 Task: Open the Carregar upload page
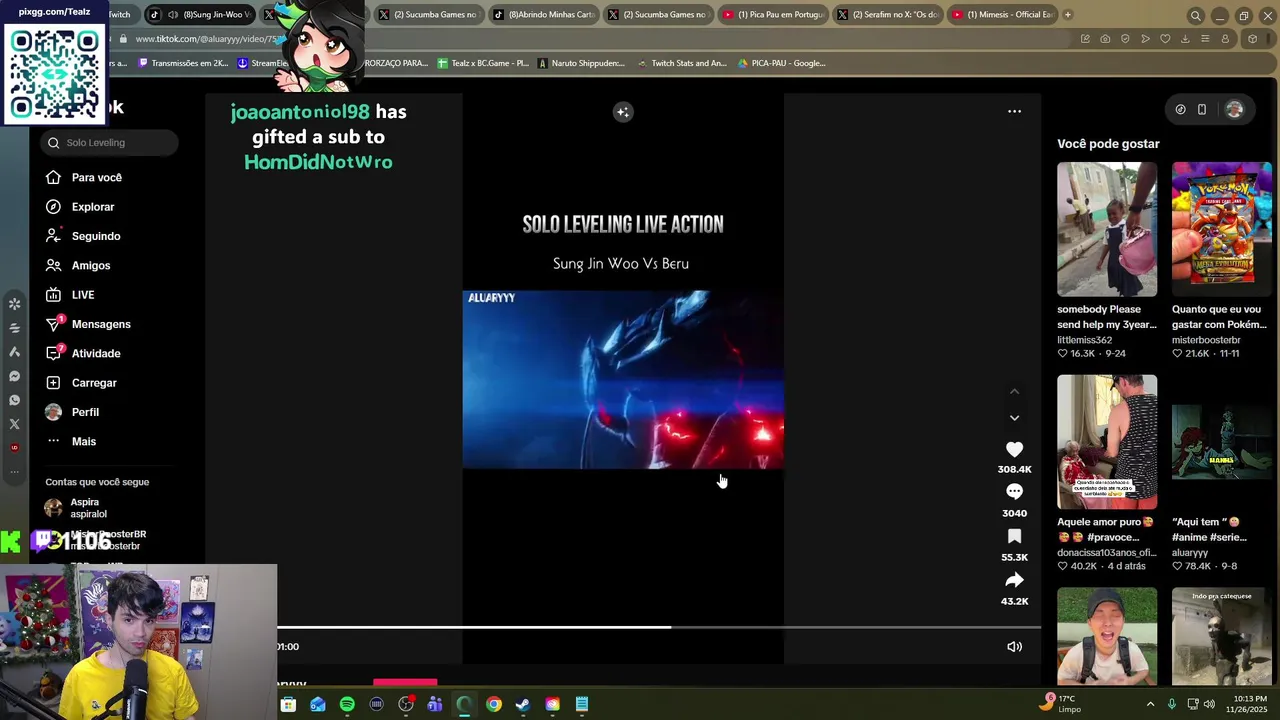(x=81, y=383)
